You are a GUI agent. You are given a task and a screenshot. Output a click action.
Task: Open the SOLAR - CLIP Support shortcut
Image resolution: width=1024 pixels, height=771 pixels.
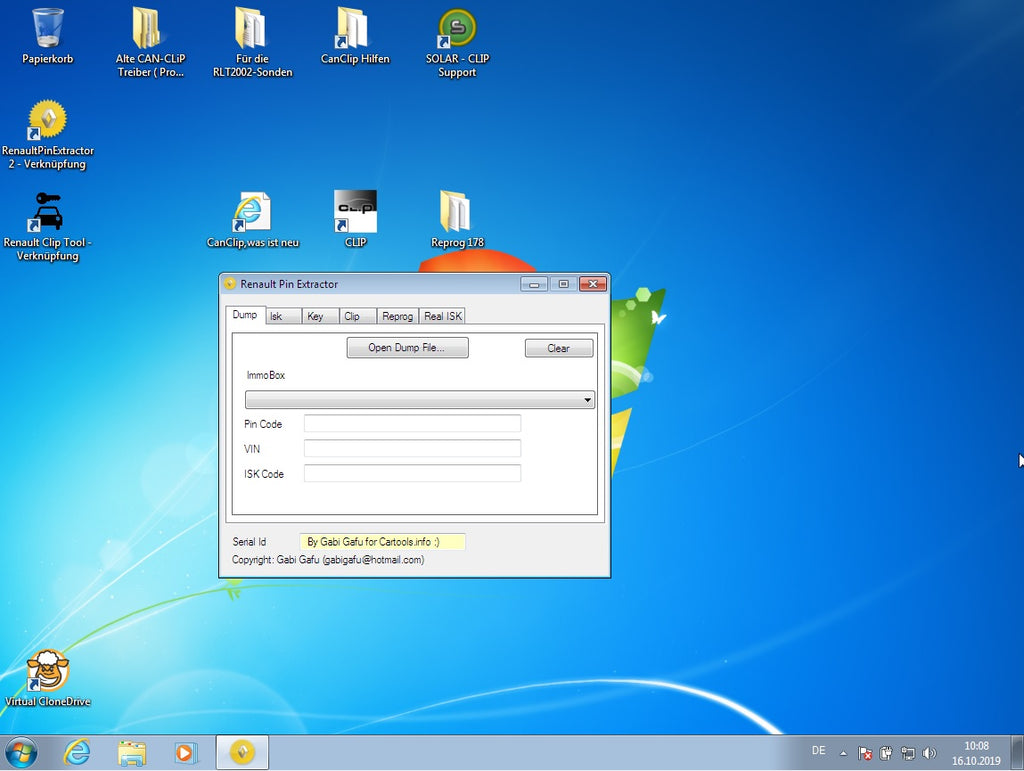tap(457, 29)
